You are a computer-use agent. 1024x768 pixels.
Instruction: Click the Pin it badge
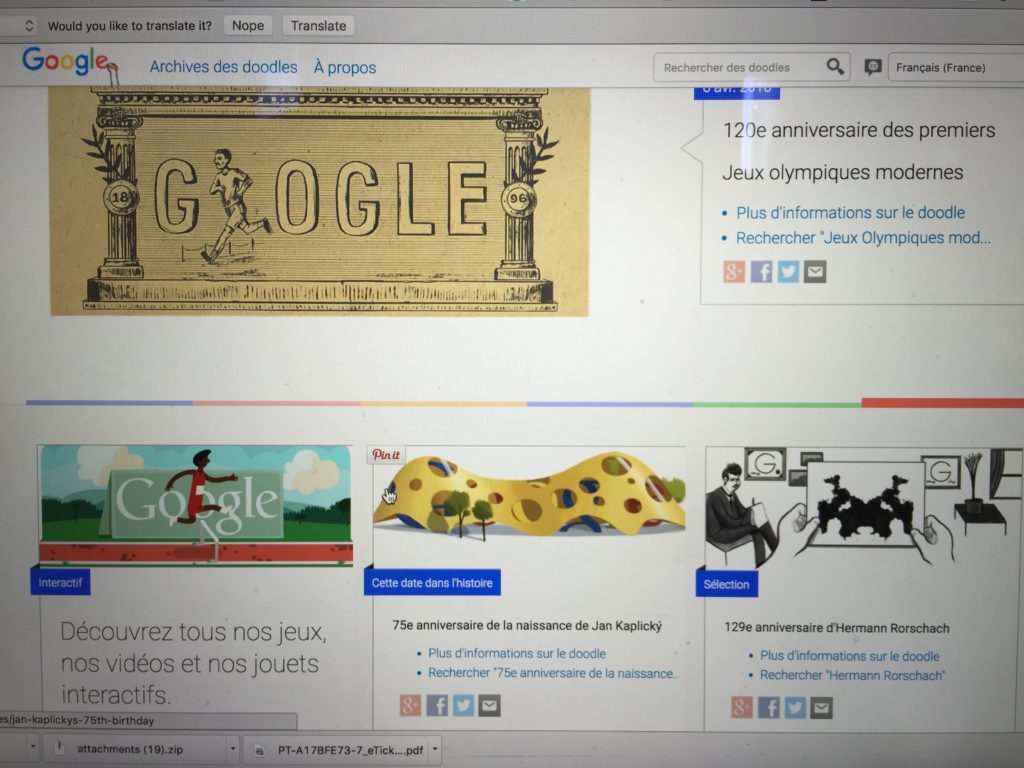point(386,455)
